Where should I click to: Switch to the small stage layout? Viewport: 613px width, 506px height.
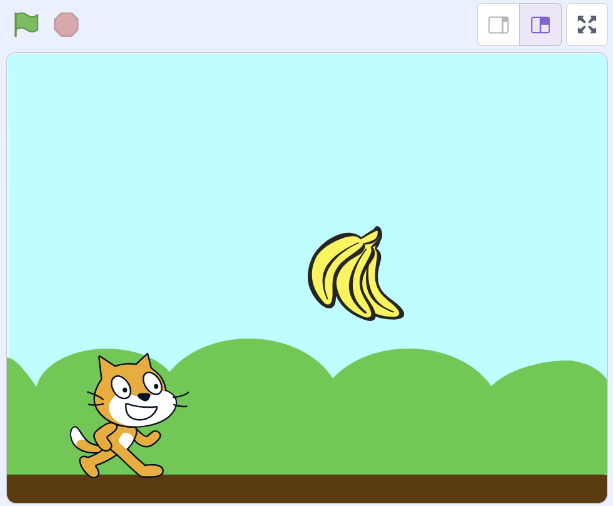tap(498, 25)
